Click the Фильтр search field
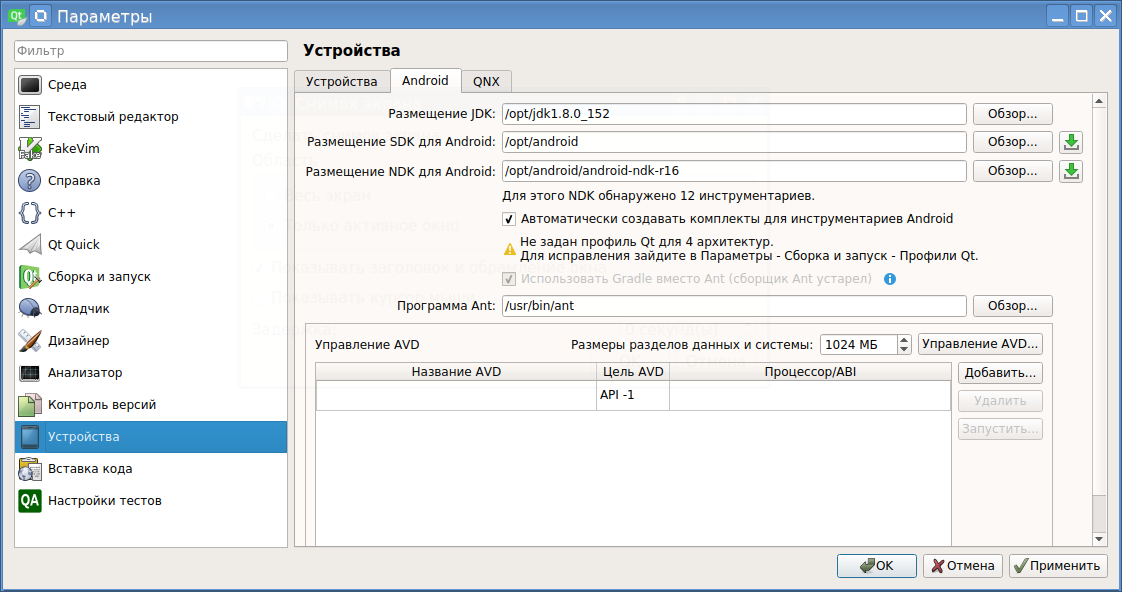This screenshot has width=1122, height=592. (151, 51)
